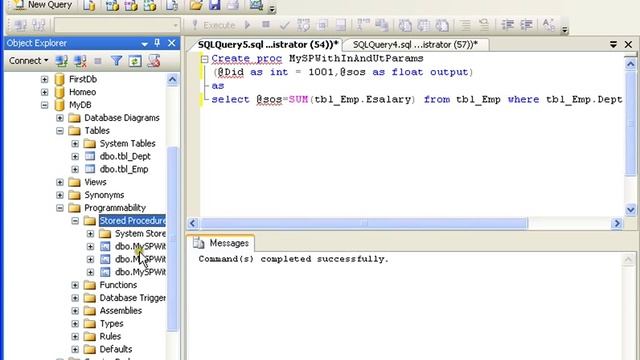Select the dbo.tbl_Emp table
Viewport: 640px width, 360px height.
coord(124,169)
